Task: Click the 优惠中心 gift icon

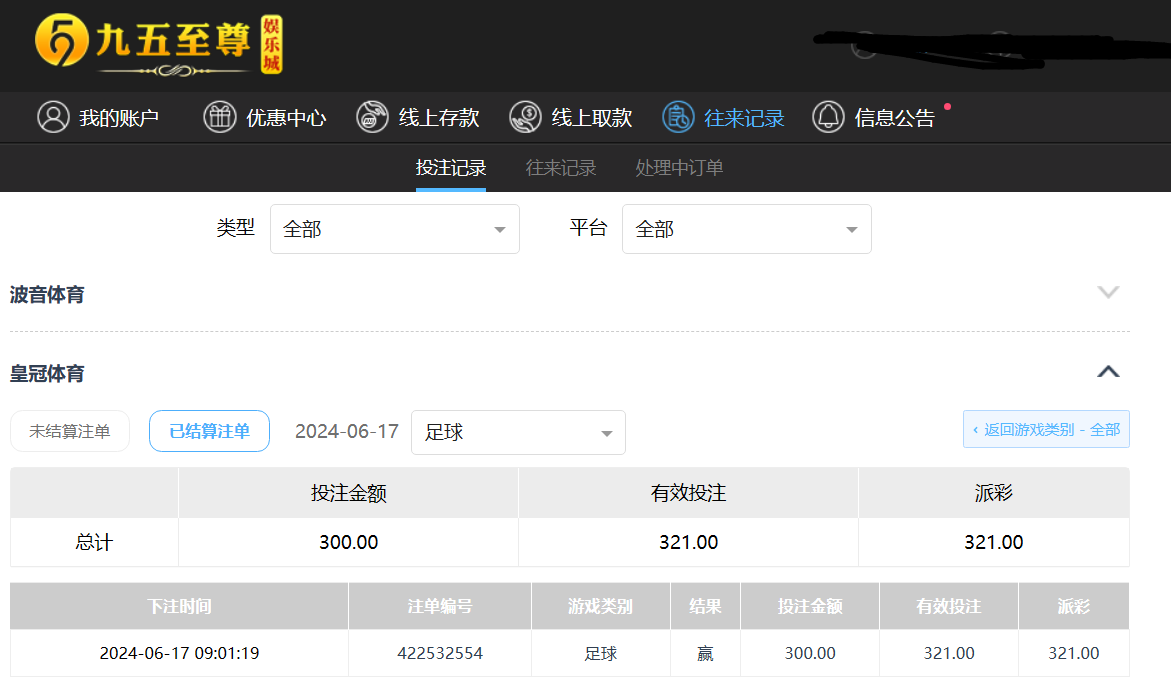Action: click(220, 117)
